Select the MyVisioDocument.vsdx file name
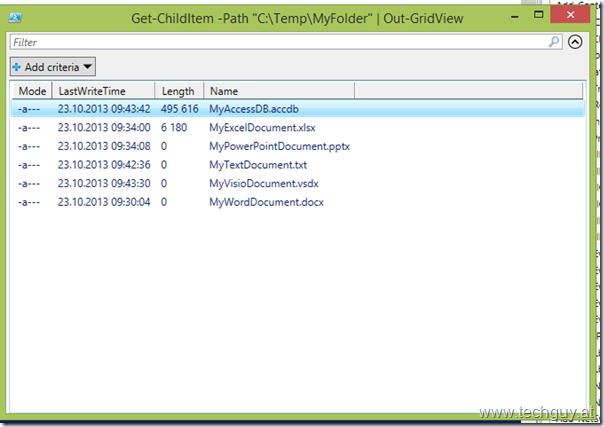 264,183
